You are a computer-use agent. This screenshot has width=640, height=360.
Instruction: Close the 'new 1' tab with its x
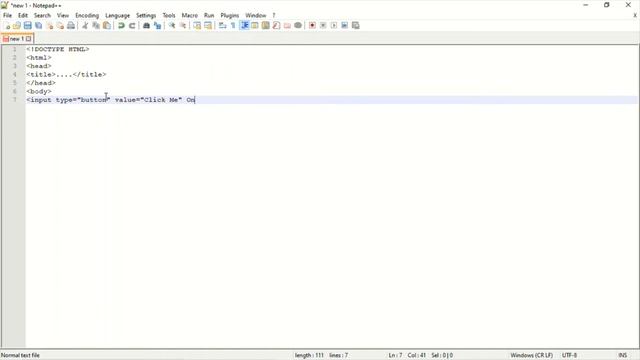click(x=29, y=39)
